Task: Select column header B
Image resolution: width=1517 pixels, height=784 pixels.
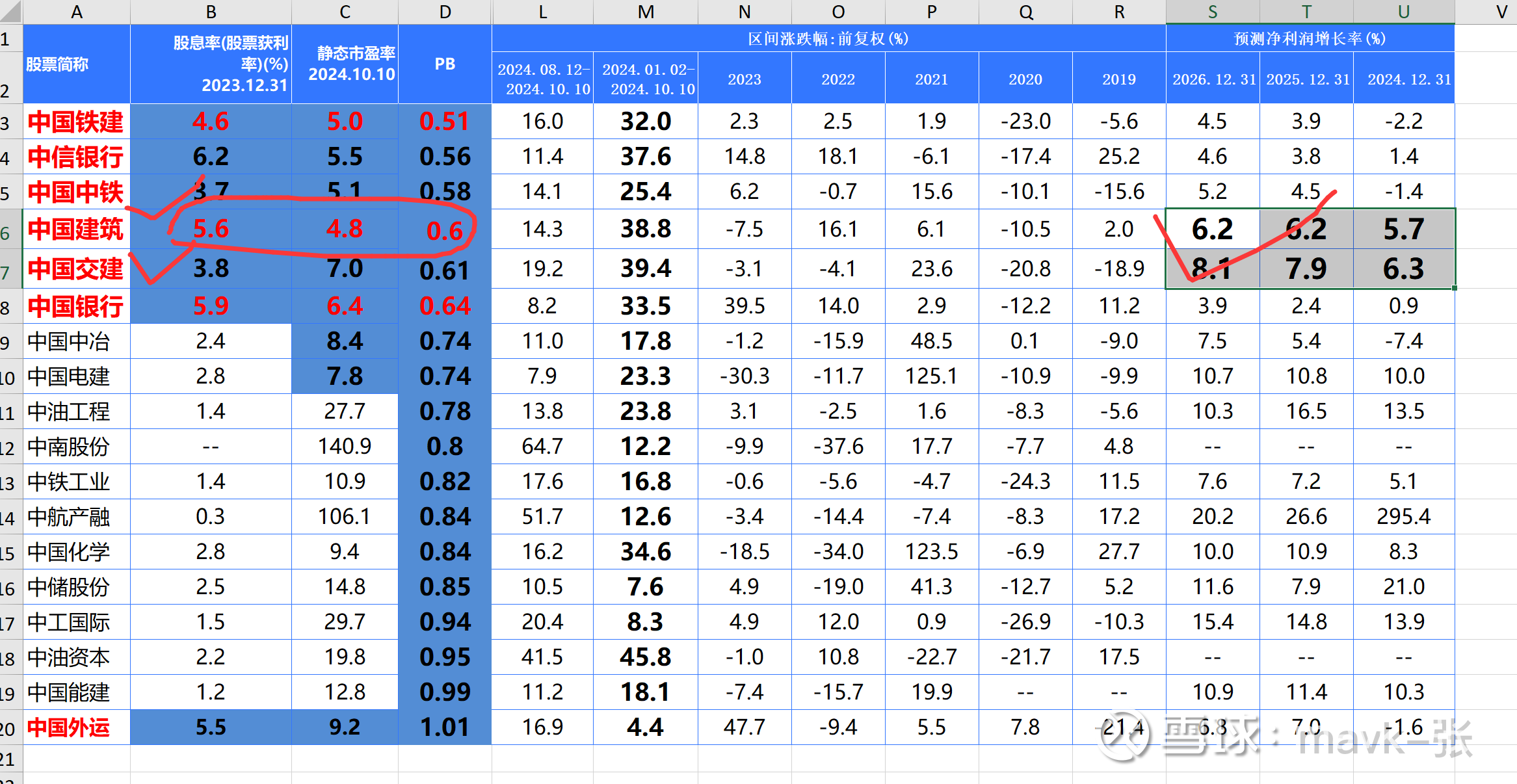Action: click(211, 12)
